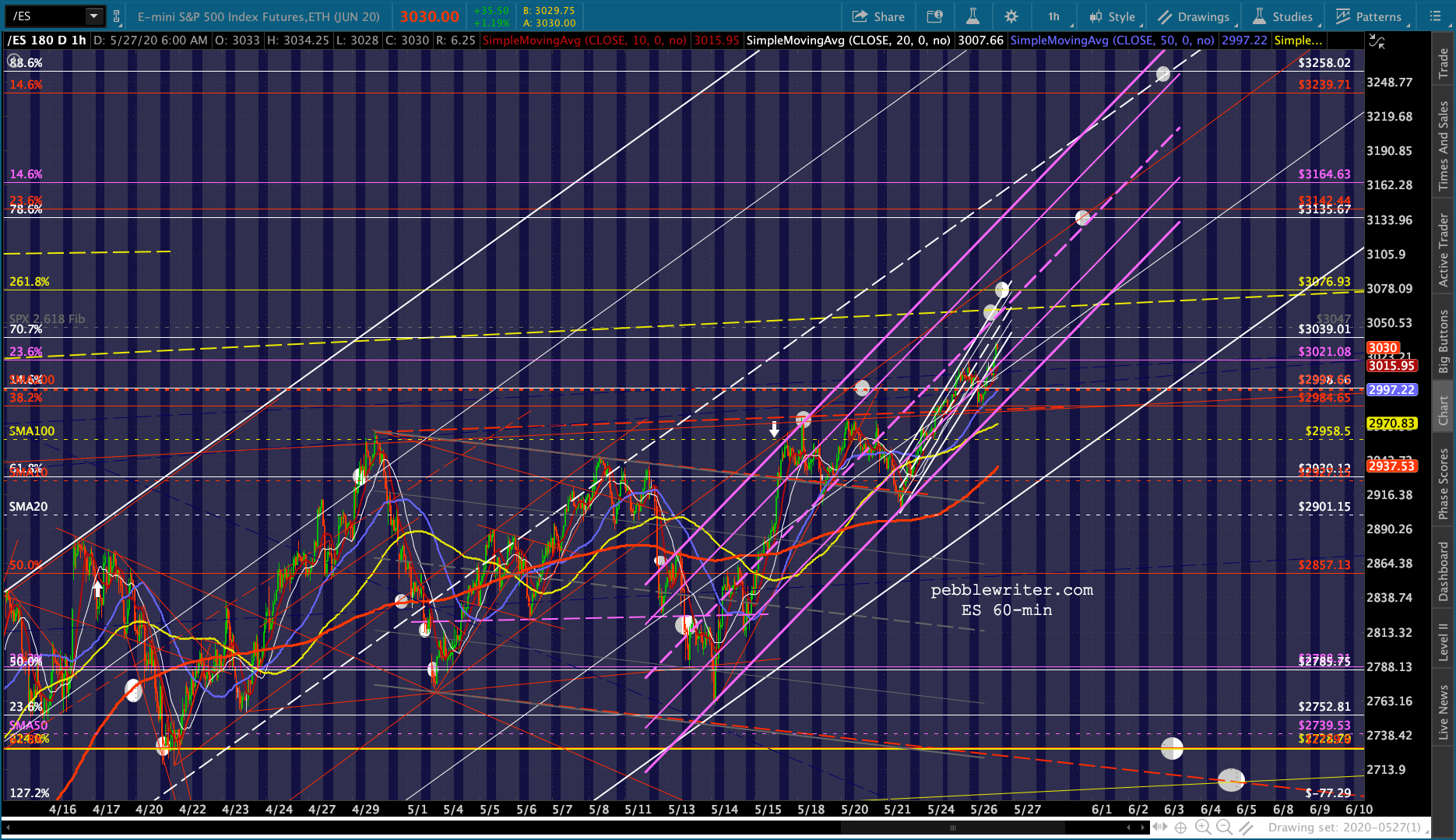Click the SMA100 label on the chart
This screenshot has height=840, width=1456.
click(32, 431)
